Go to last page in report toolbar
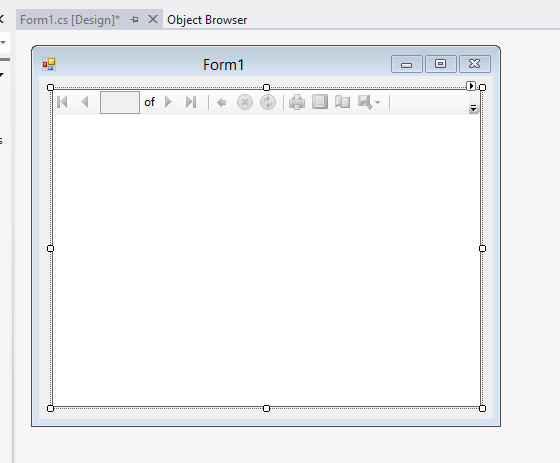Viewport: 560px width, 463px height. click(x=191, y=102)
